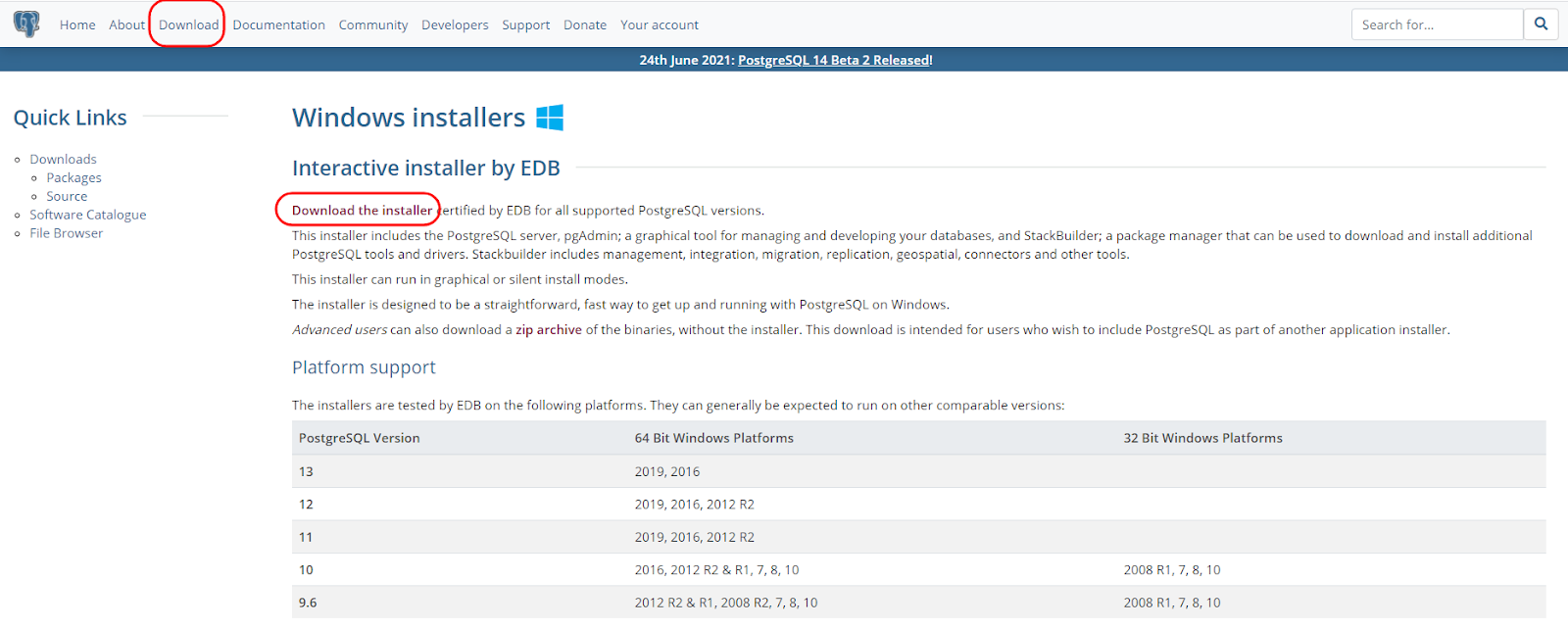Click the Windows installers heading
The image size is (1568, 629).
[x=409, y=118]
